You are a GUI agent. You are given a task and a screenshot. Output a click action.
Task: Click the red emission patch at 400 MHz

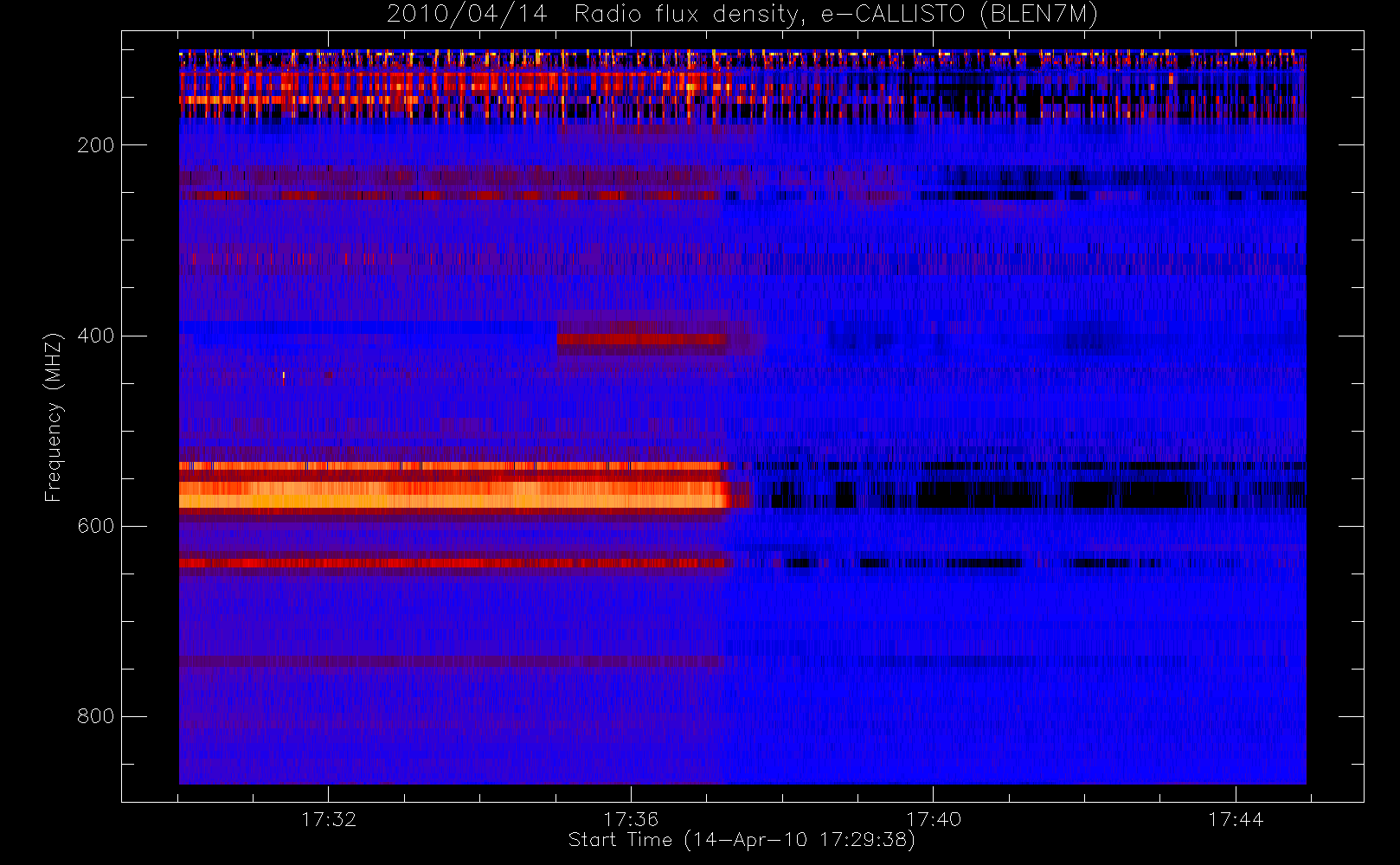pos(642,339)
